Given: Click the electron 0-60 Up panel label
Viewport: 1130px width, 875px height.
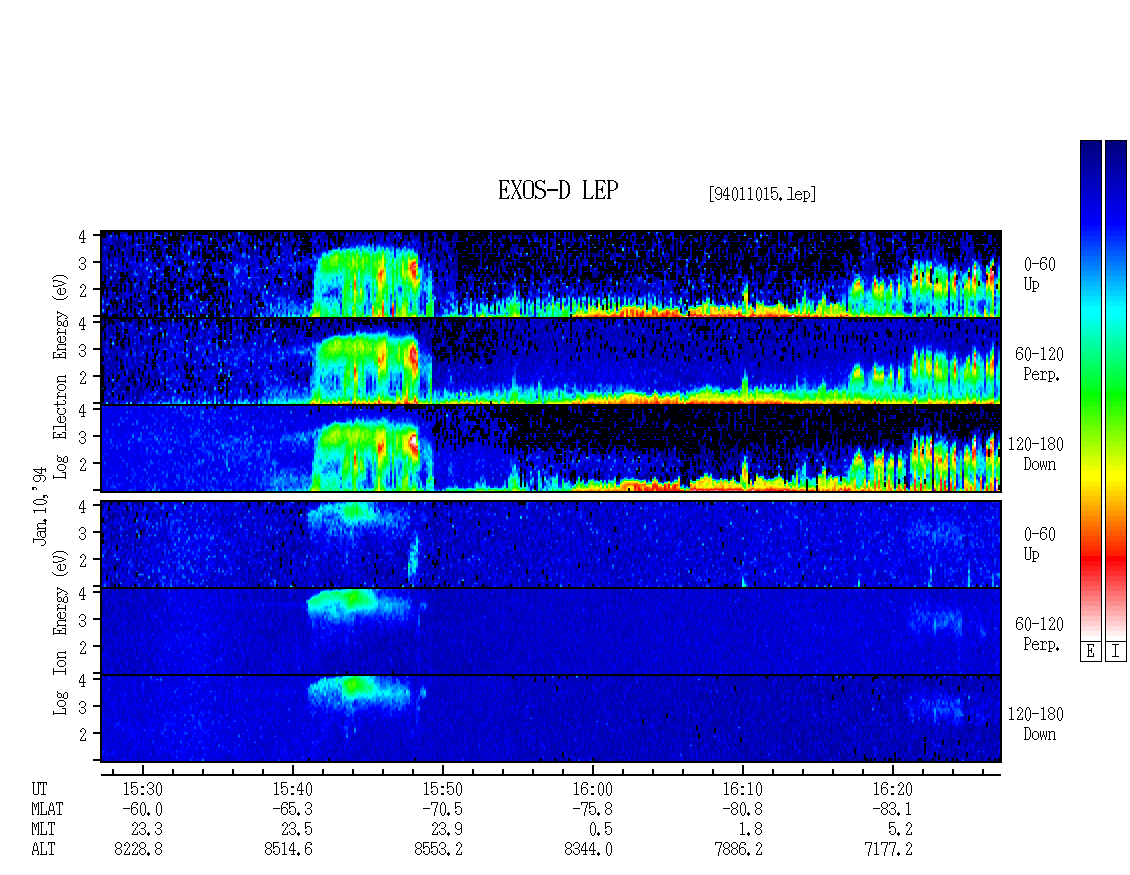Looking at the screenshot, I should [x=1038, y=275].
